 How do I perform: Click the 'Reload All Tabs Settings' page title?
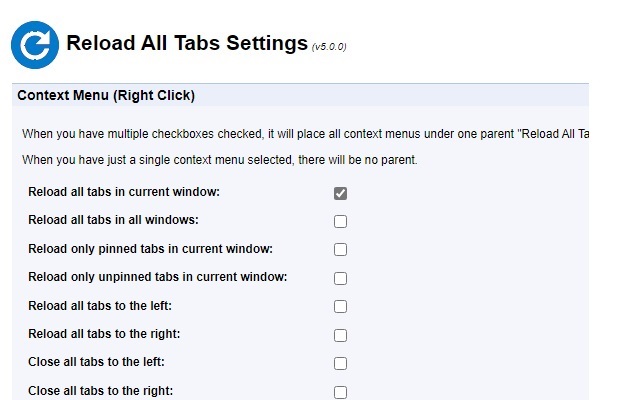point(187,43)
